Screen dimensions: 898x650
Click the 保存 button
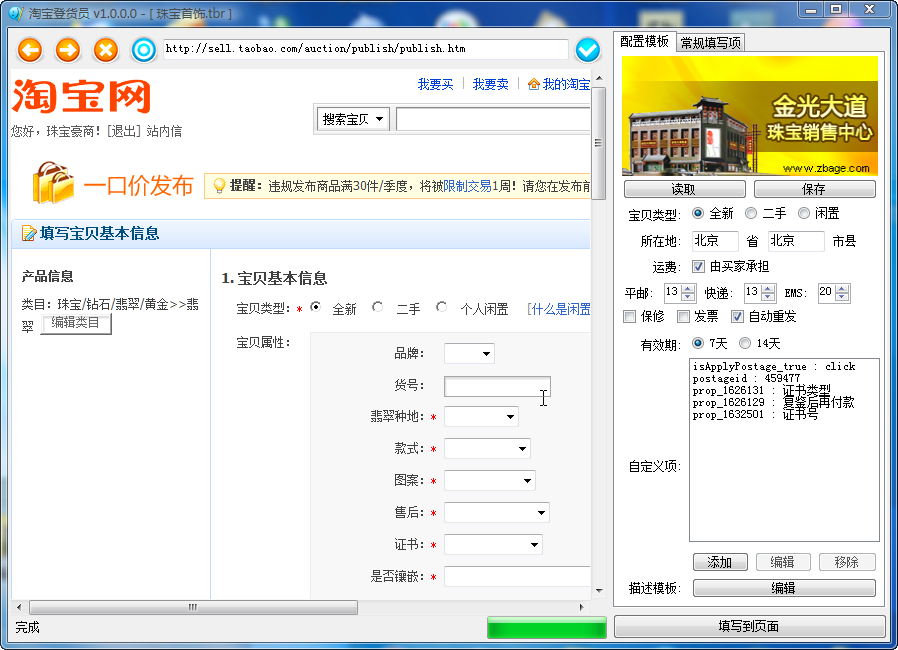pos(814,189)
